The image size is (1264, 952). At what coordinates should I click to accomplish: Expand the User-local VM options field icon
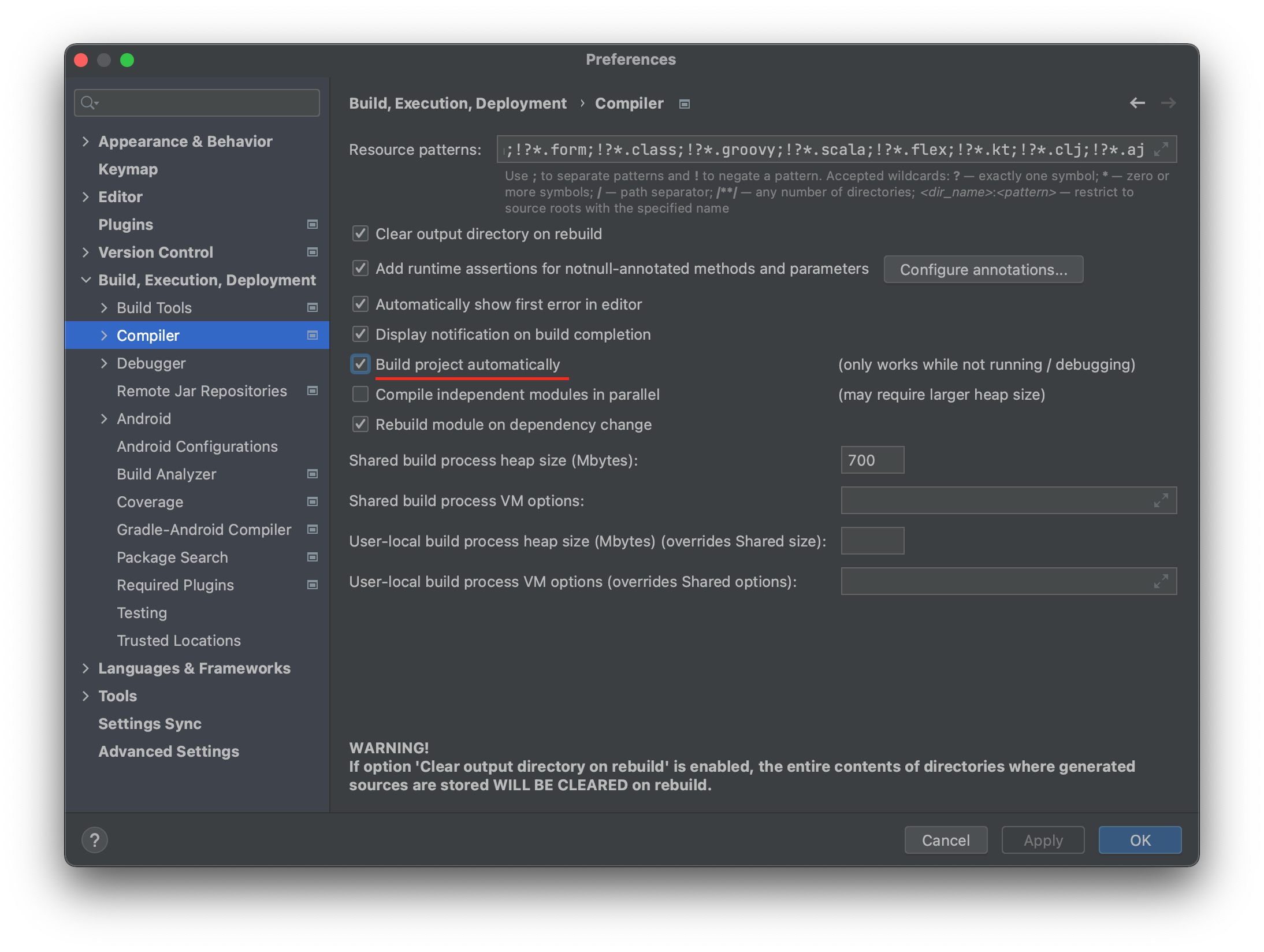tap(1161, 581)
